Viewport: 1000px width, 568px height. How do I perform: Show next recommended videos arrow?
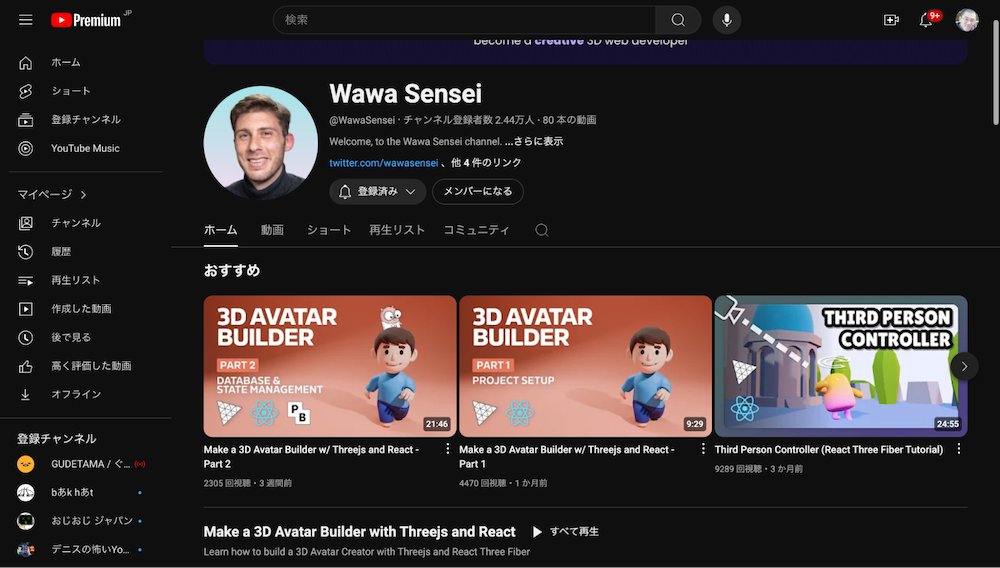[964, 367]
